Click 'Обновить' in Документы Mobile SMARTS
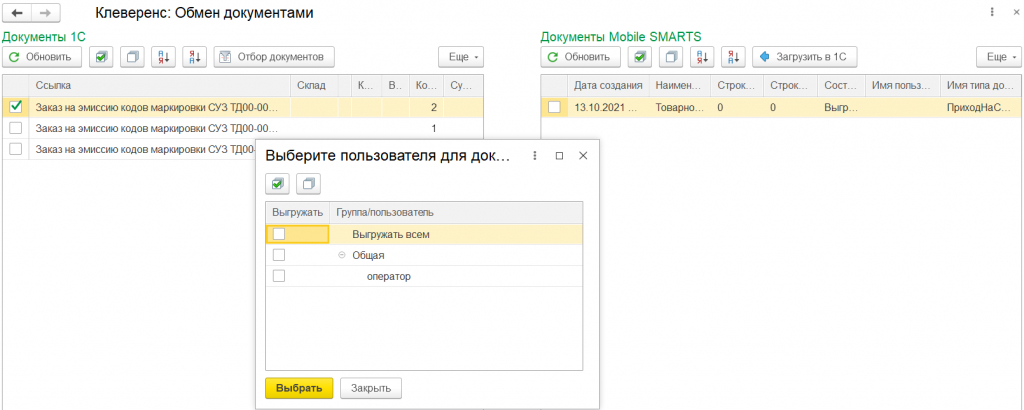Screen dimensions: 1024x410 [581, 57]
